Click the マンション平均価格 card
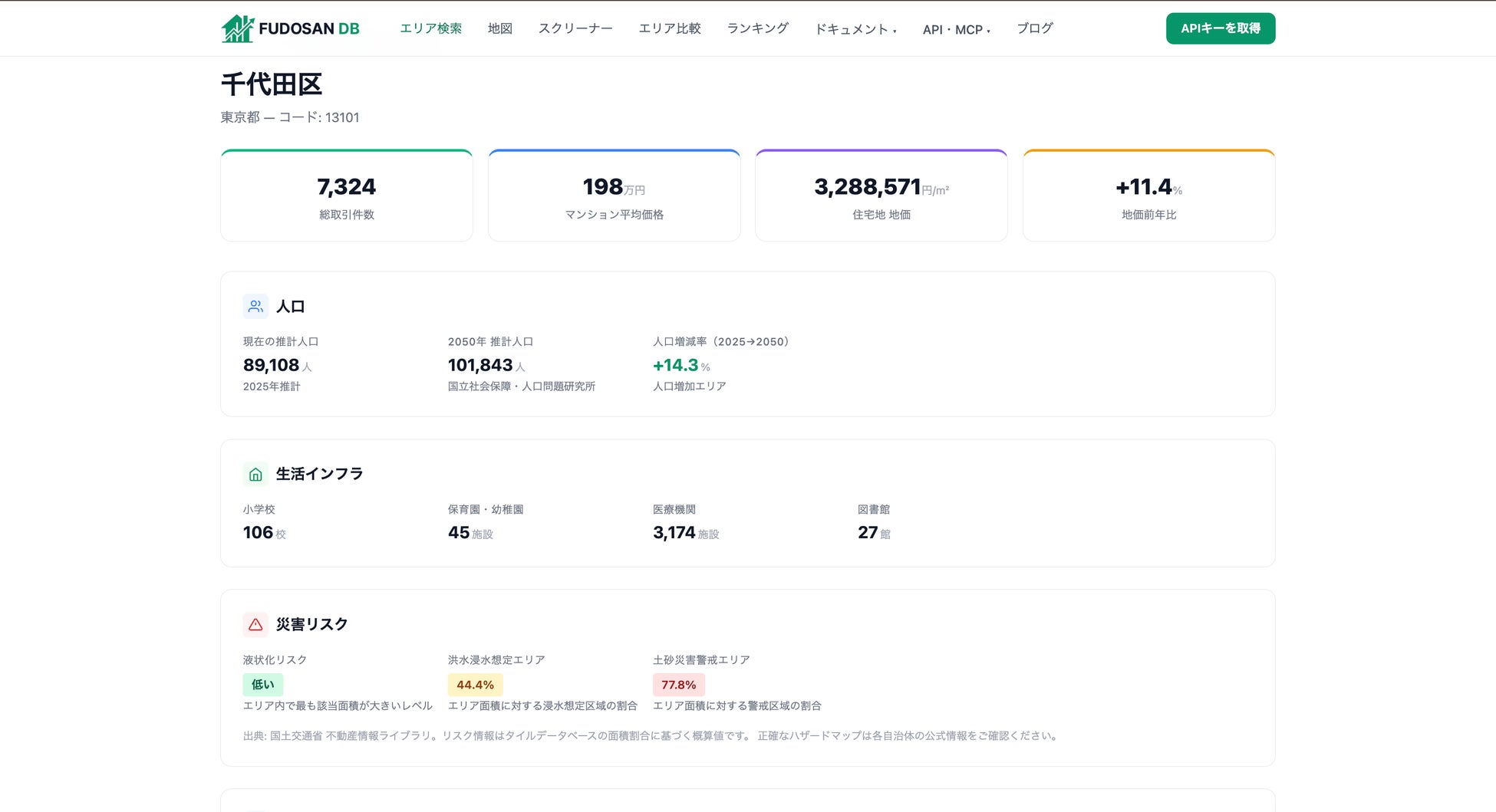 tap(615, 196)
